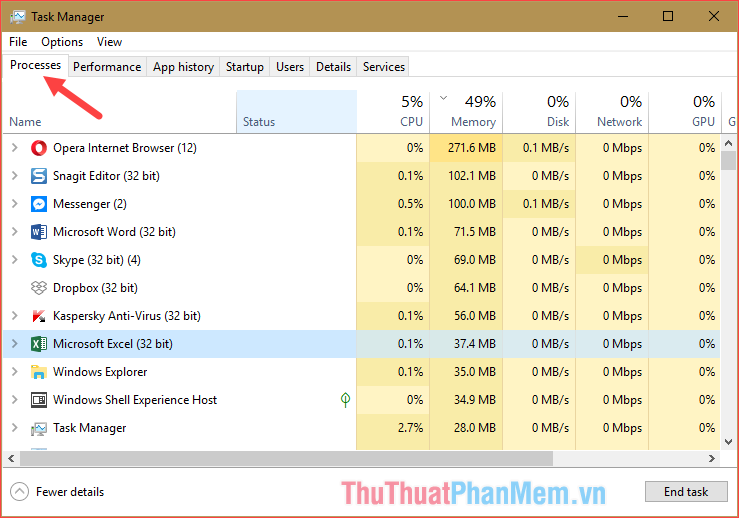This screenshot has height=518, width=739.
Task: Expand the Windows Shell Experience Host group
Action: coord(15,400)
